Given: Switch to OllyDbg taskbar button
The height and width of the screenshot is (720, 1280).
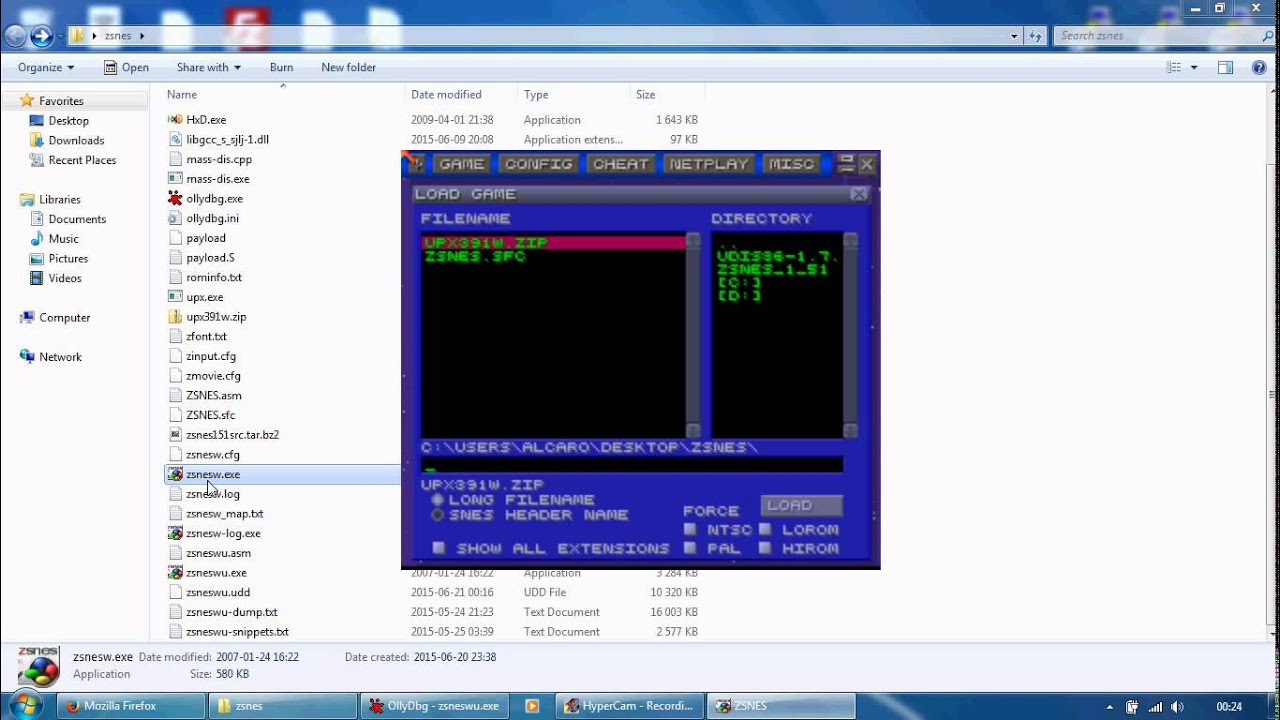Looking at the screenshot, I should tap(433, 706).
